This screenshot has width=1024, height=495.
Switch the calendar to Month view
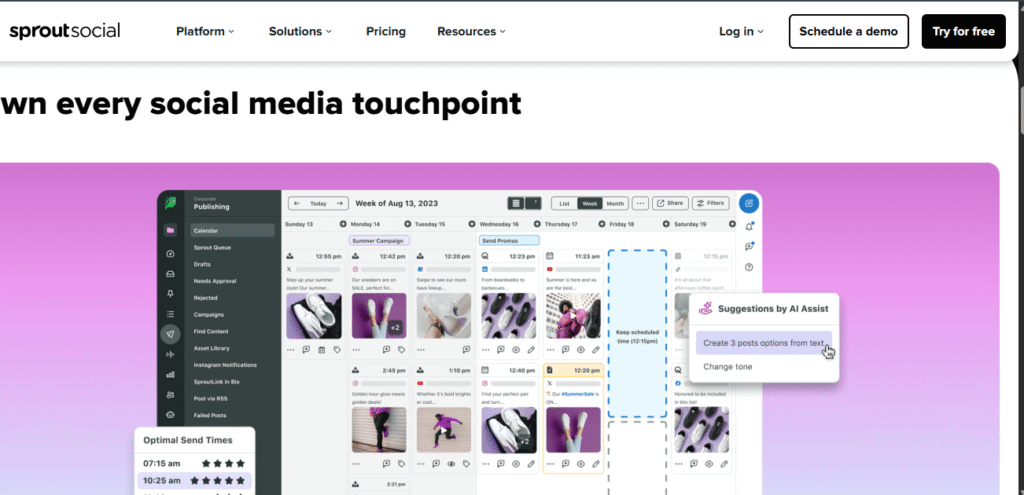click(x=615, y=204)
